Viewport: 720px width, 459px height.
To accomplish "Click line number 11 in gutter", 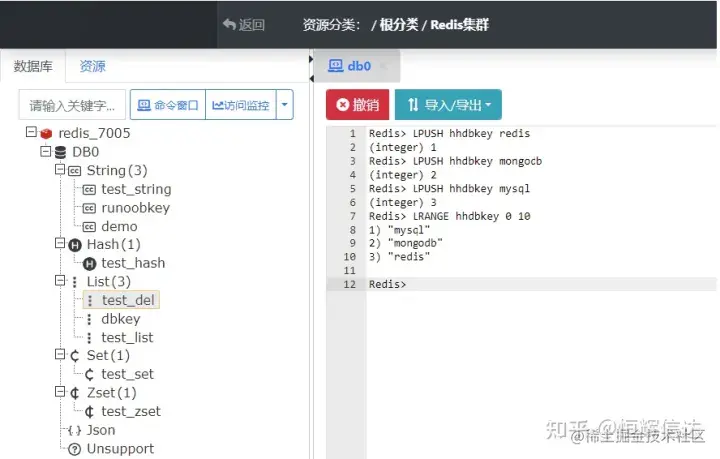I will pyautogui.click(x=350, y=270).
